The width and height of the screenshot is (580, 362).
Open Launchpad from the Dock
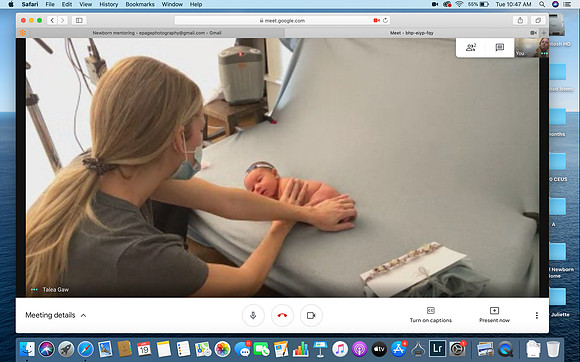pos(66,349)
